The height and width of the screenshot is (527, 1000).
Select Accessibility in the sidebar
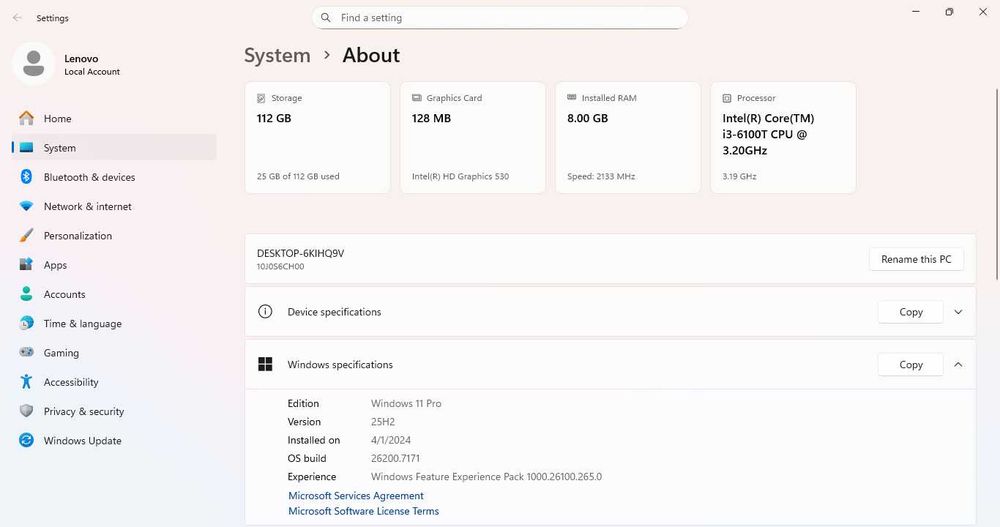71,382
